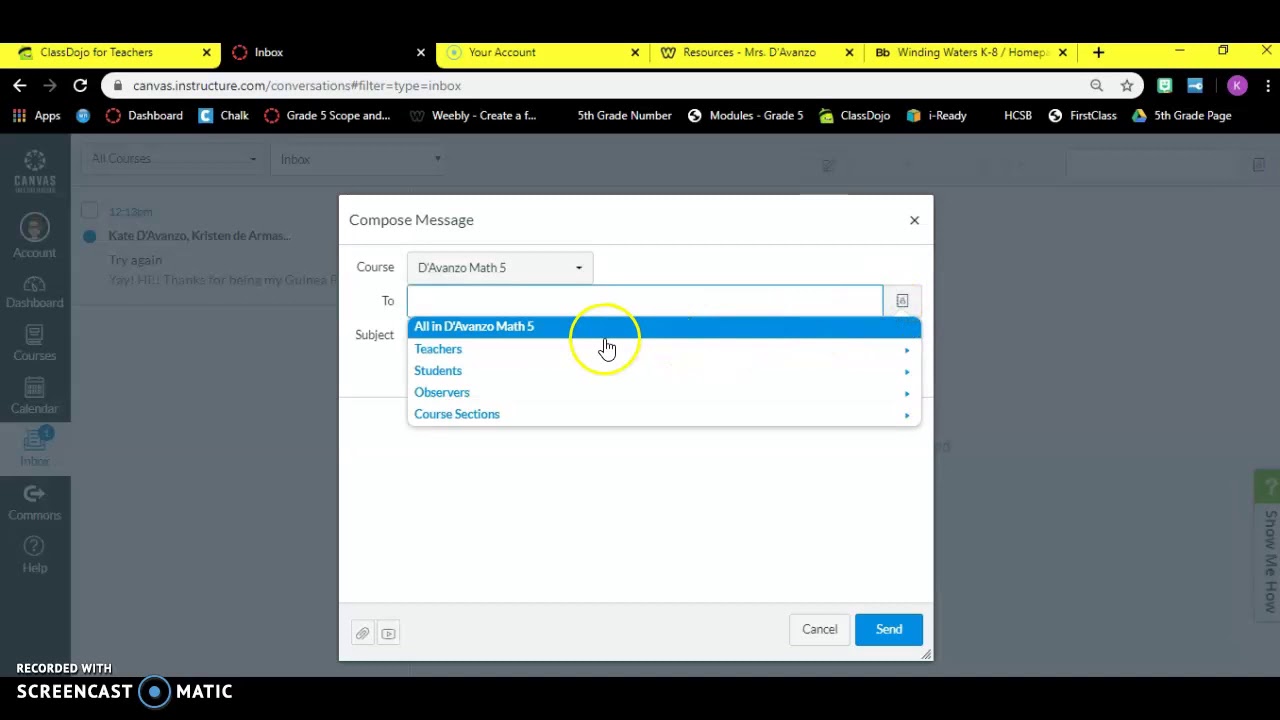Image resolution: width=1280 pixels, height=720 pixels.
Task: Open a new browser tab
Action: coord(1098,52)
